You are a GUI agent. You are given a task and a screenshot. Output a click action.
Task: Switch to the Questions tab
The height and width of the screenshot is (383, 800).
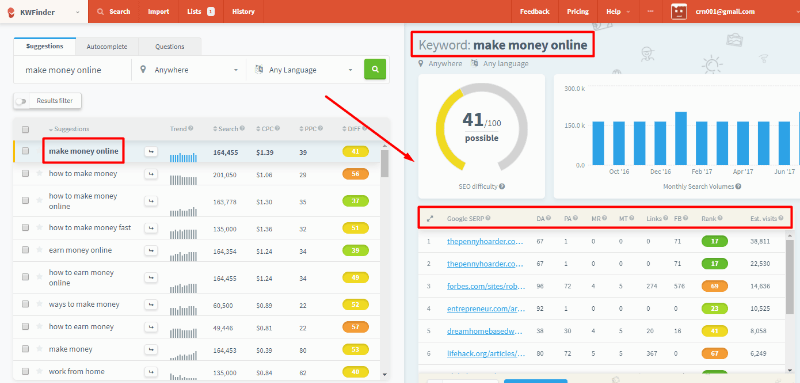[x=170, y=46]
